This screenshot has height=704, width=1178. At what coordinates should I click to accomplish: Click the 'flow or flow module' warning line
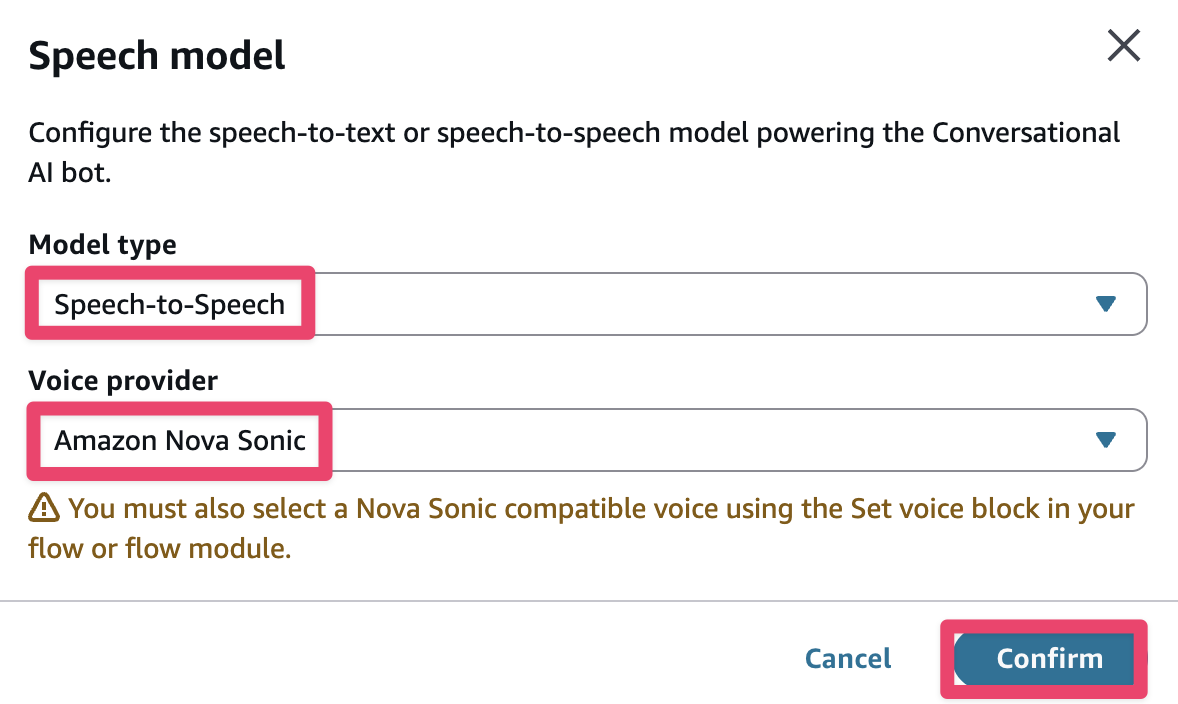click(x=160, y=549)
